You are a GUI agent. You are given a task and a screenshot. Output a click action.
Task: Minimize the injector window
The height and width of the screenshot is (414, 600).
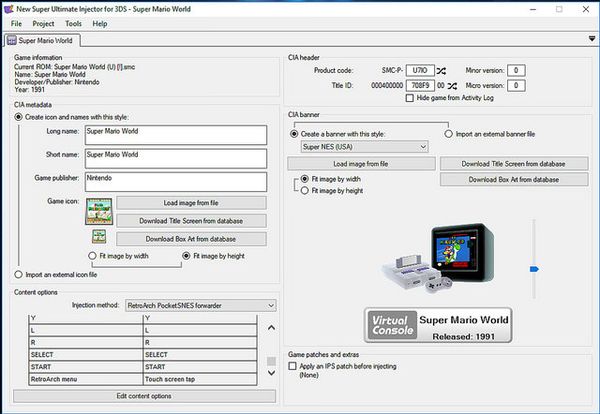pyautogui.click(x=533, y=9)
